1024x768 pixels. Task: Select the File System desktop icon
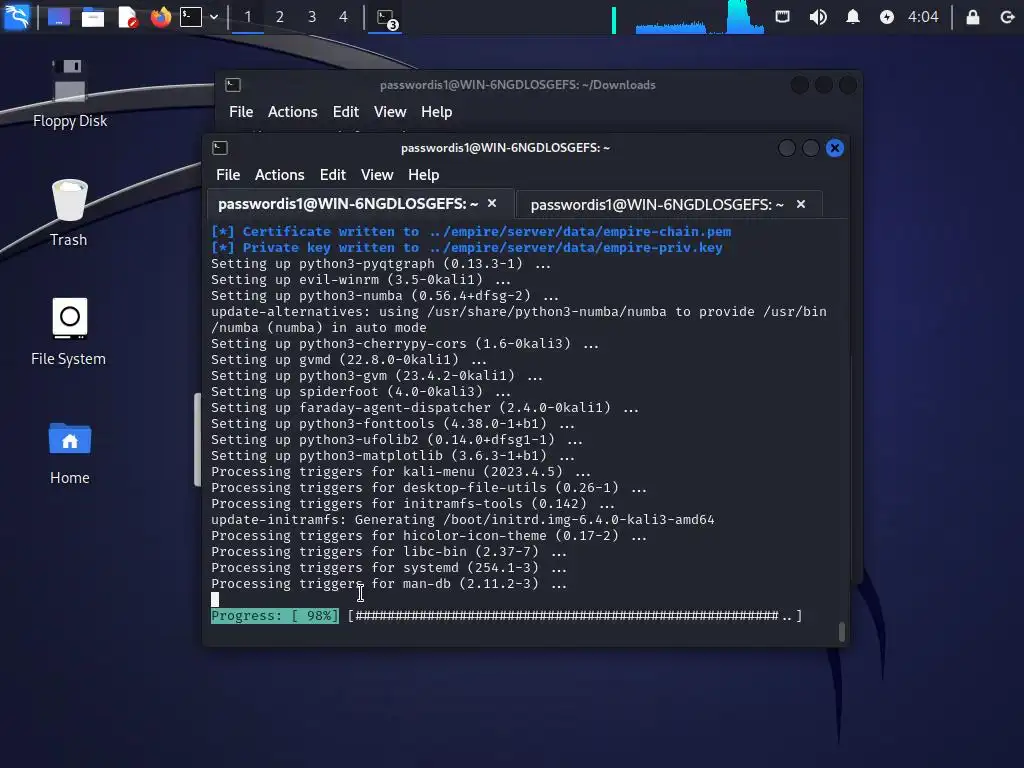(69, 331)
